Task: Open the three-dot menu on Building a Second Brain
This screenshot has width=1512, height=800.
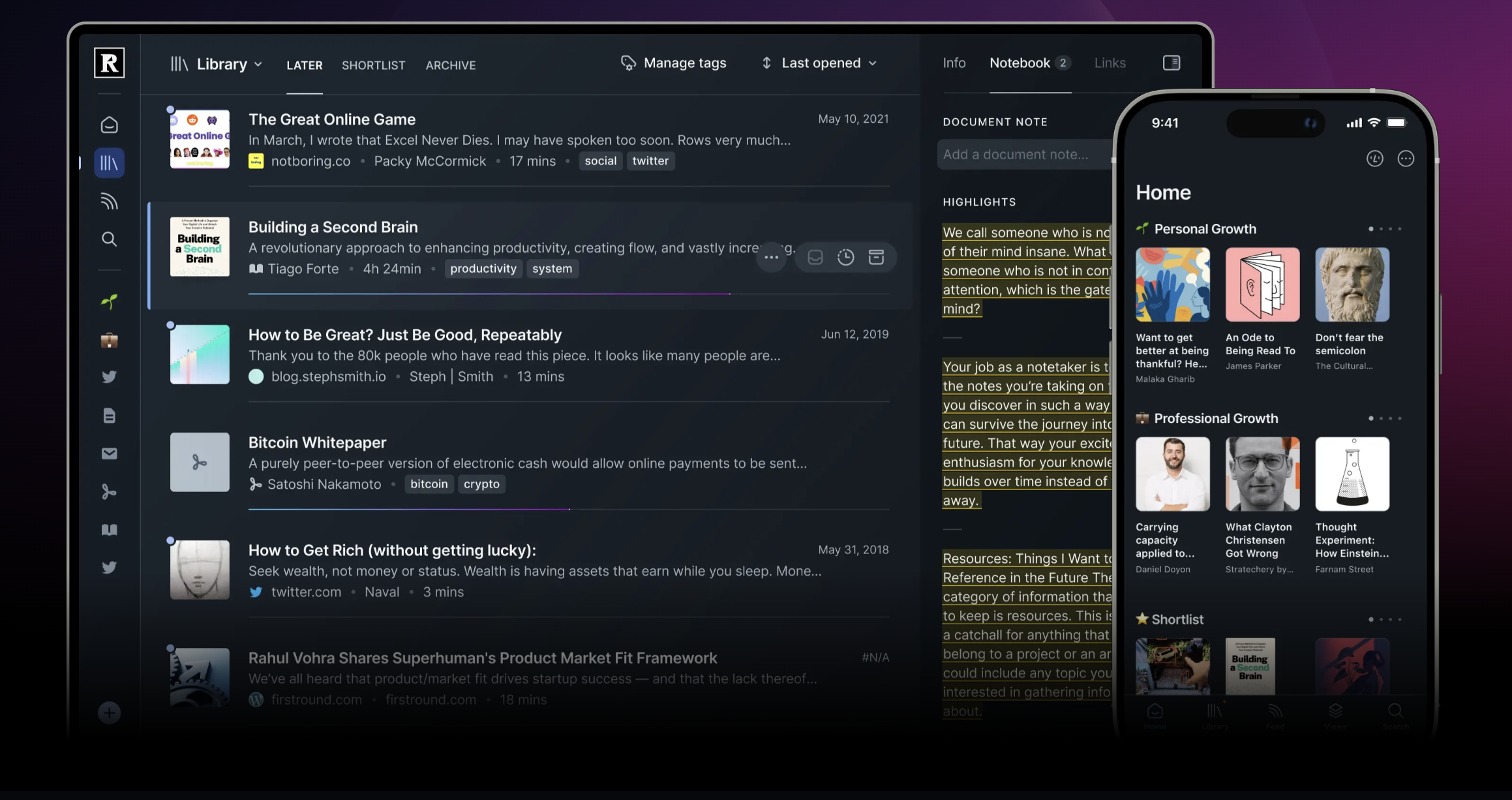Action: pos(771,257)
